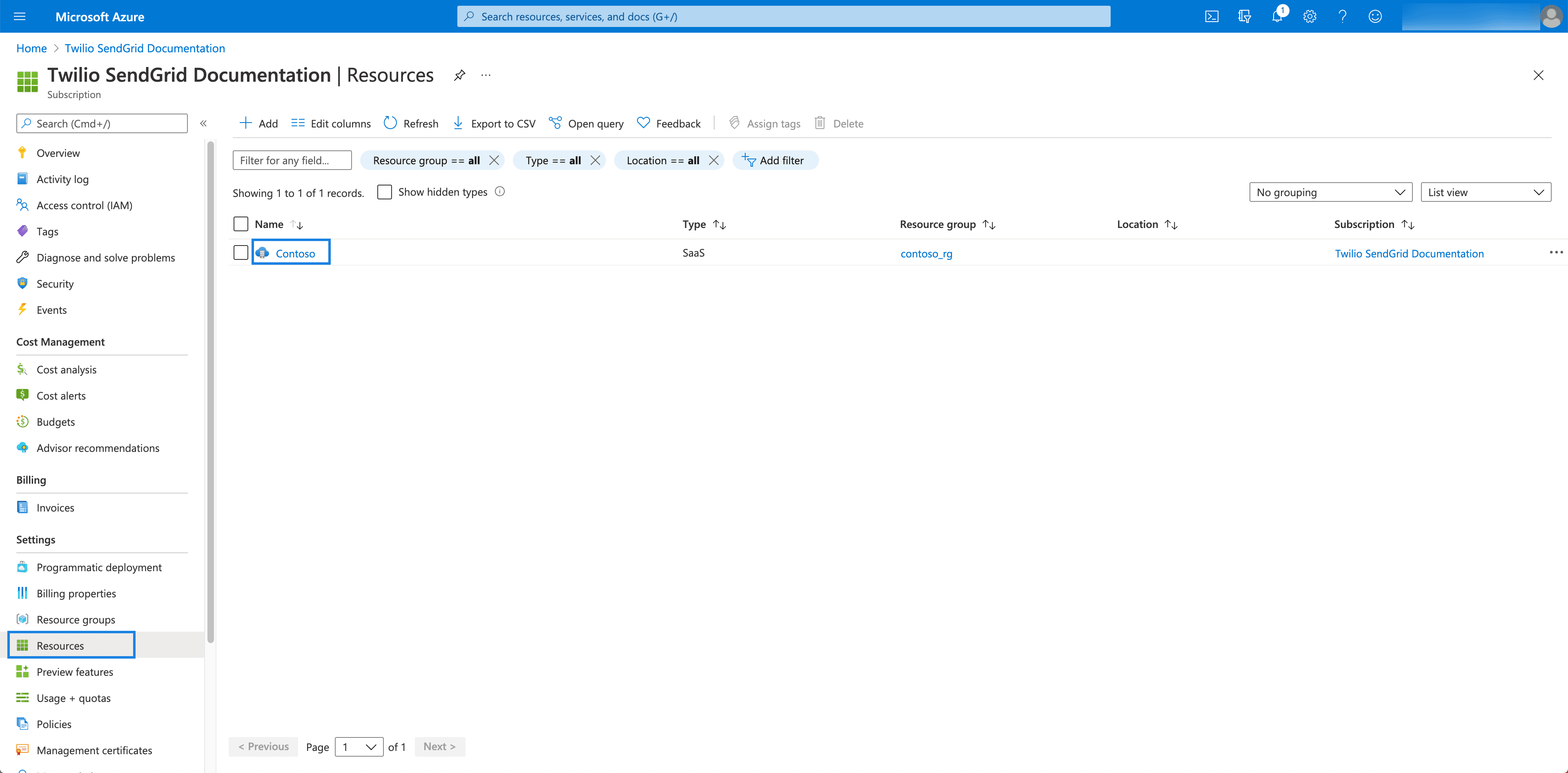The image size is (1568, 773).
Task: Open the Cloud Shell terminal icon
Action: (1212, 16)
